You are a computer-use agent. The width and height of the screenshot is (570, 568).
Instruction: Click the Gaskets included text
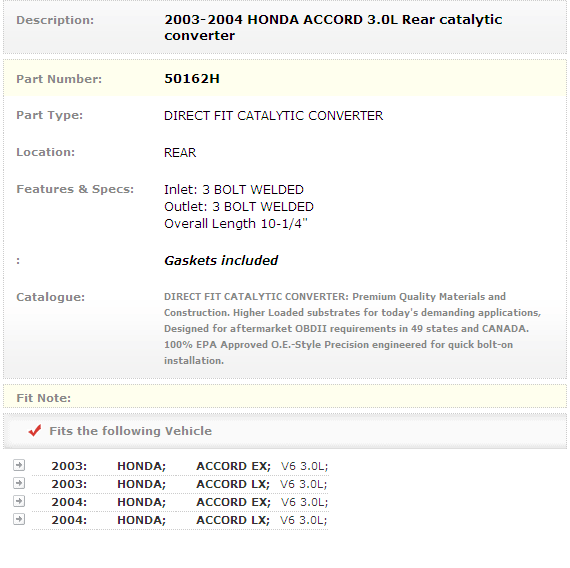pyautogui.click(x=221, y=260)
